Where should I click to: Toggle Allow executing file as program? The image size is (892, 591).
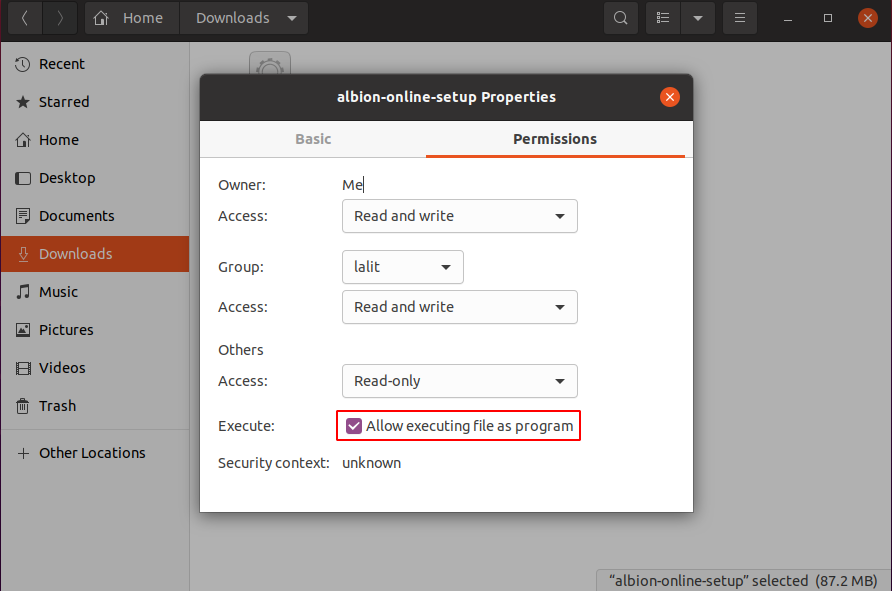tap(353, 425)
